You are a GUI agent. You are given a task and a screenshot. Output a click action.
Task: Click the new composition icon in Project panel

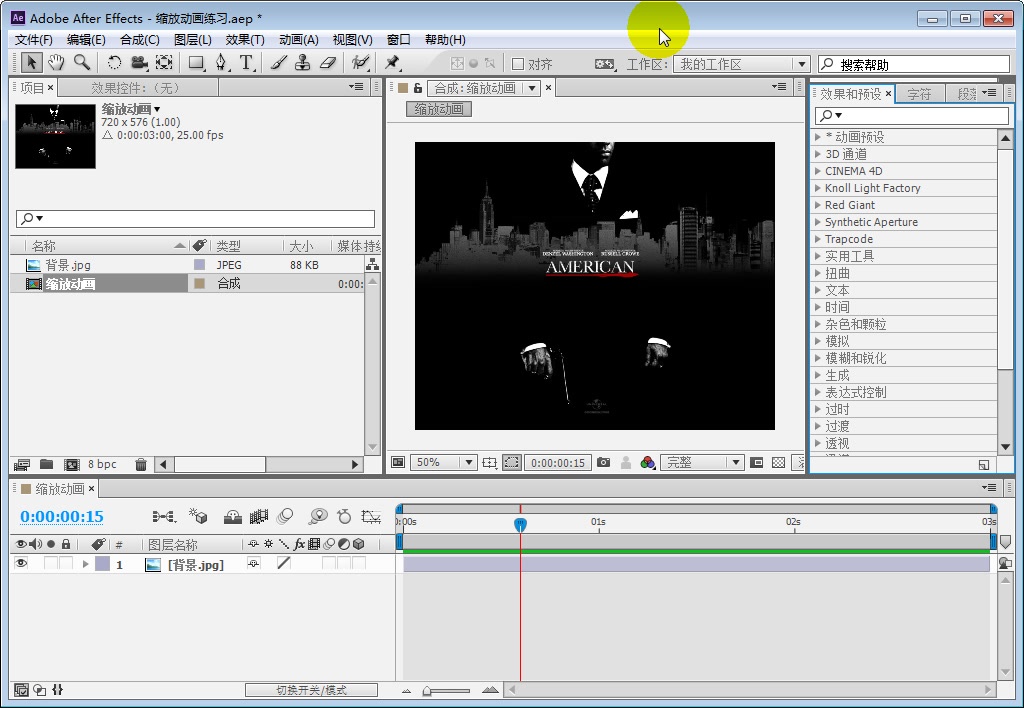click(71, 464)
